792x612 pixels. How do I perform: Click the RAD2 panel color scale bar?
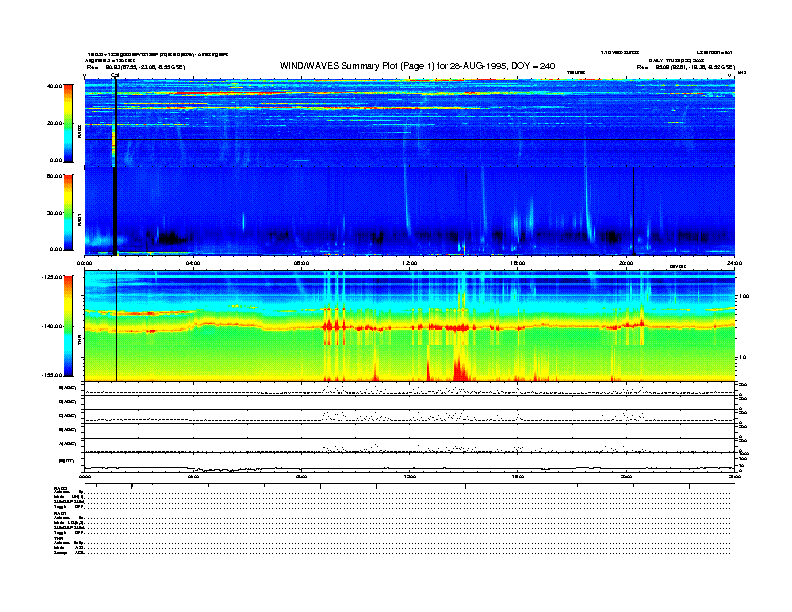[68, 123]
